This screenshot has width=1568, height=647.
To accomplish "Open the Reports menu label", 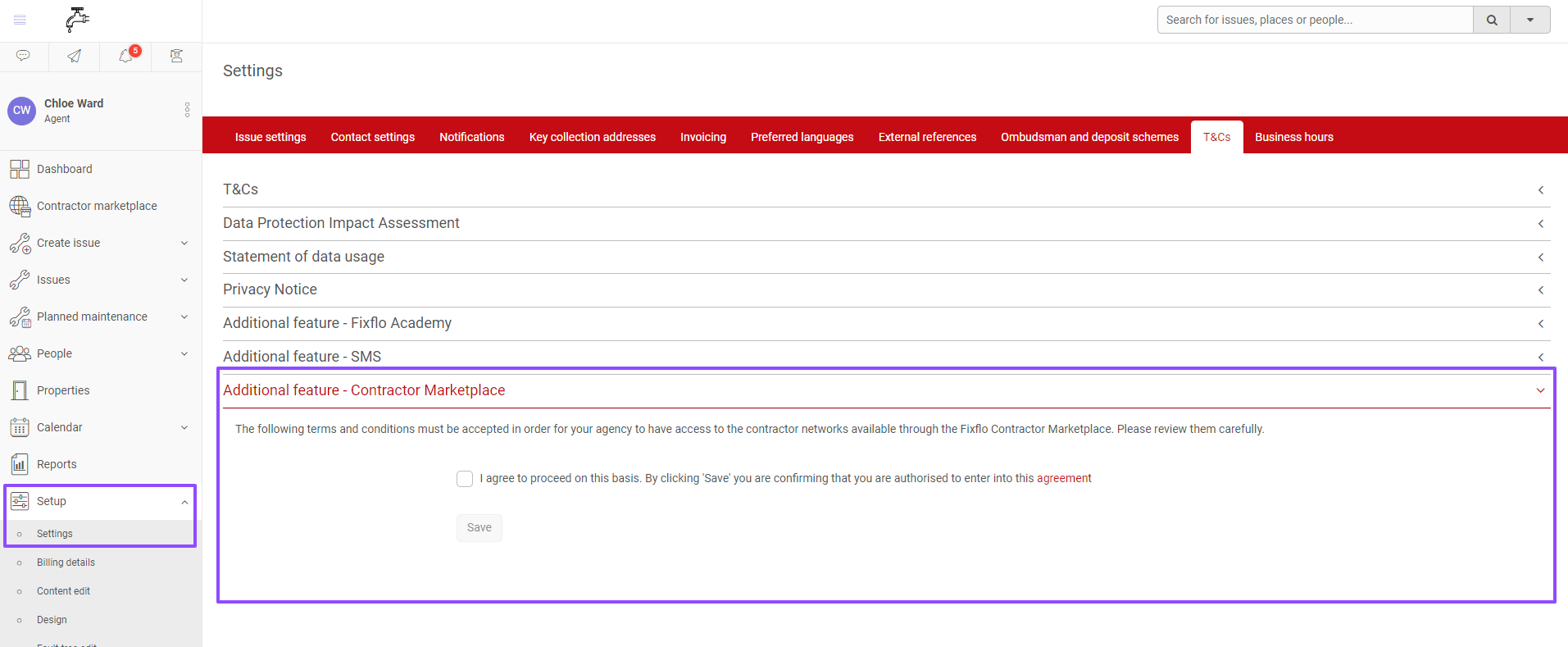I will click(x=57, y=464).
